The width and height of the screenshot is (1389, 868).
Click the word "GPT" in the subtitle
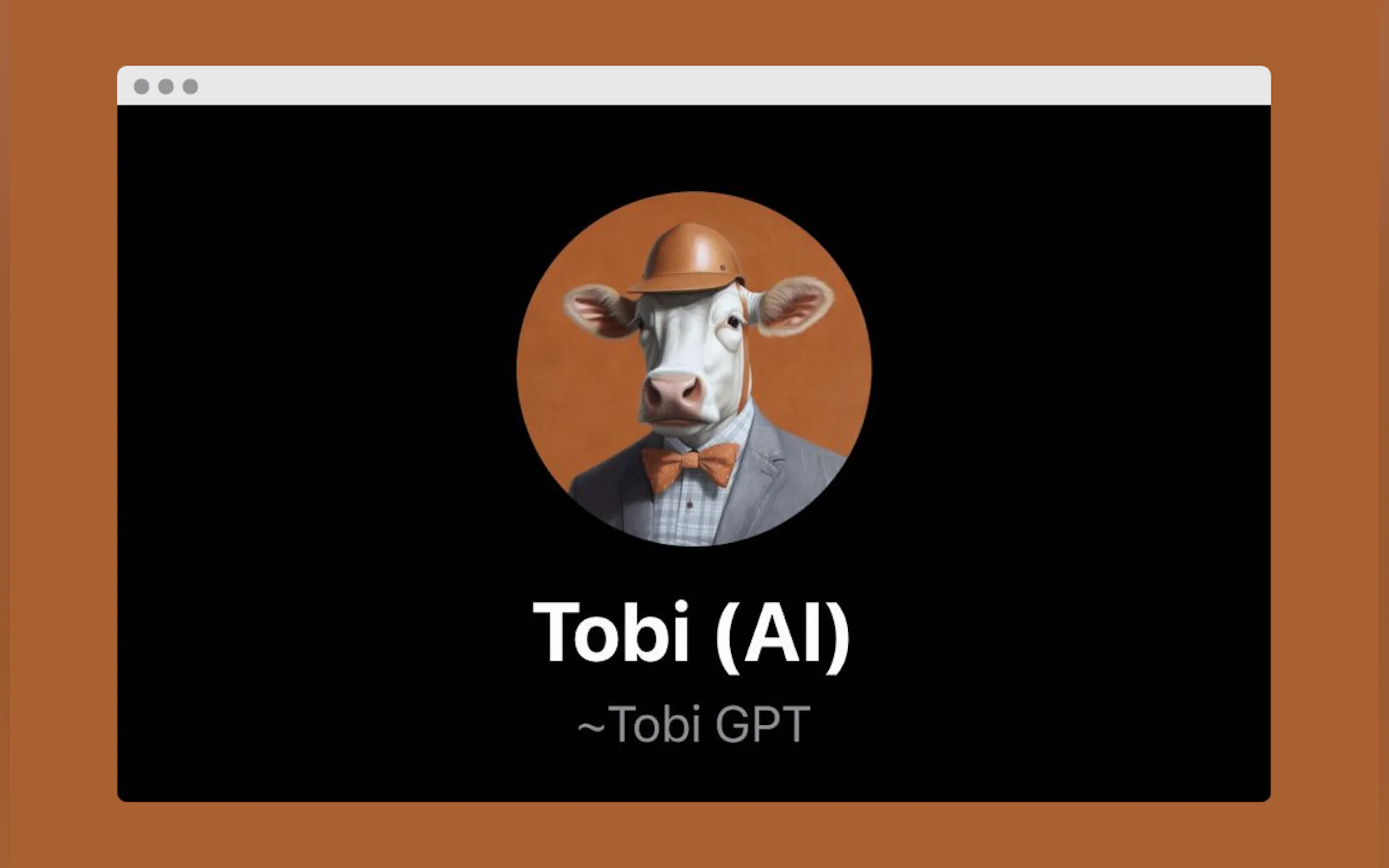[762, 724]
